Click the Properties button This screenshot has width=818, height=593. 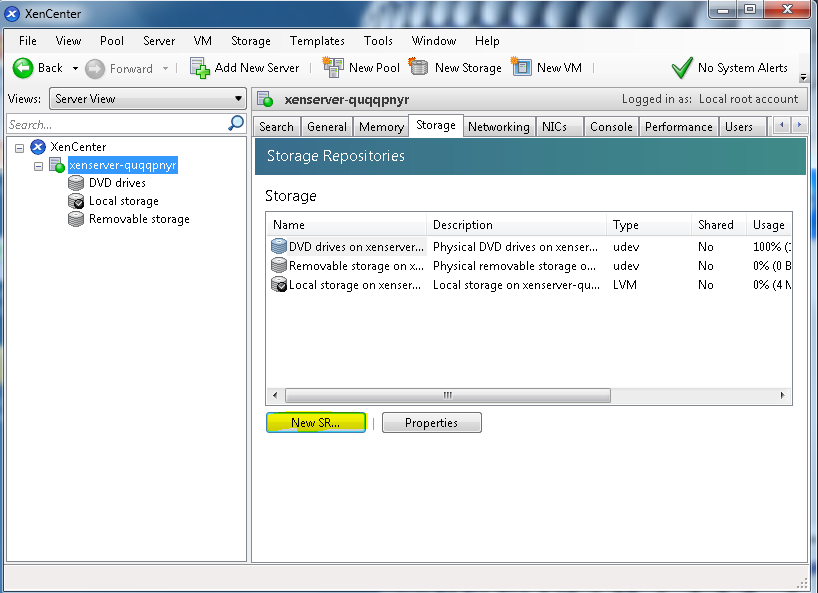[x=431, y=422]
